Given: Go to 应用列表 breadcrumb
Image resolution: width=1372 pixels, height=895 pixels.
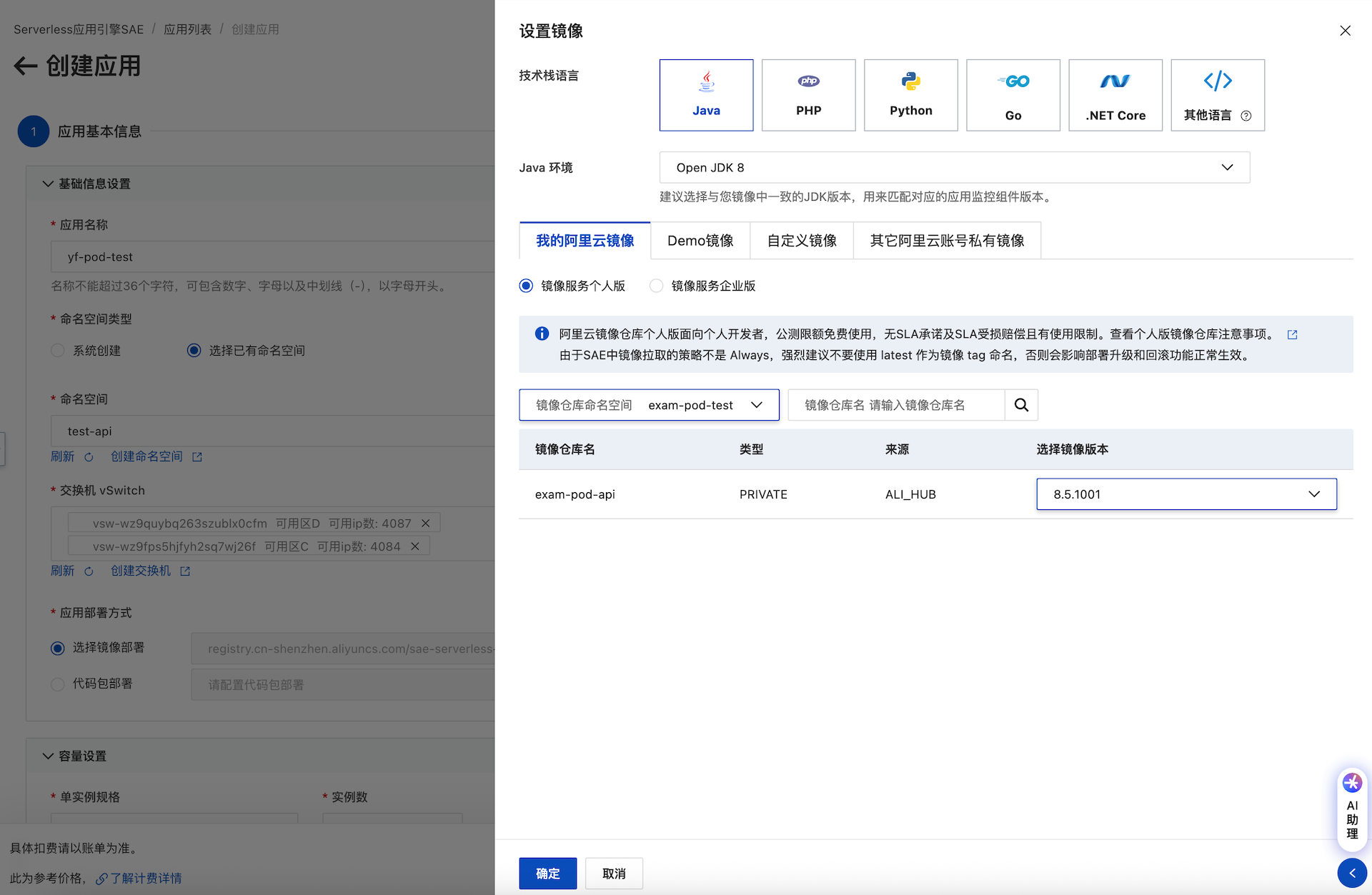Looking at the screenshot, I should point(188,29).
